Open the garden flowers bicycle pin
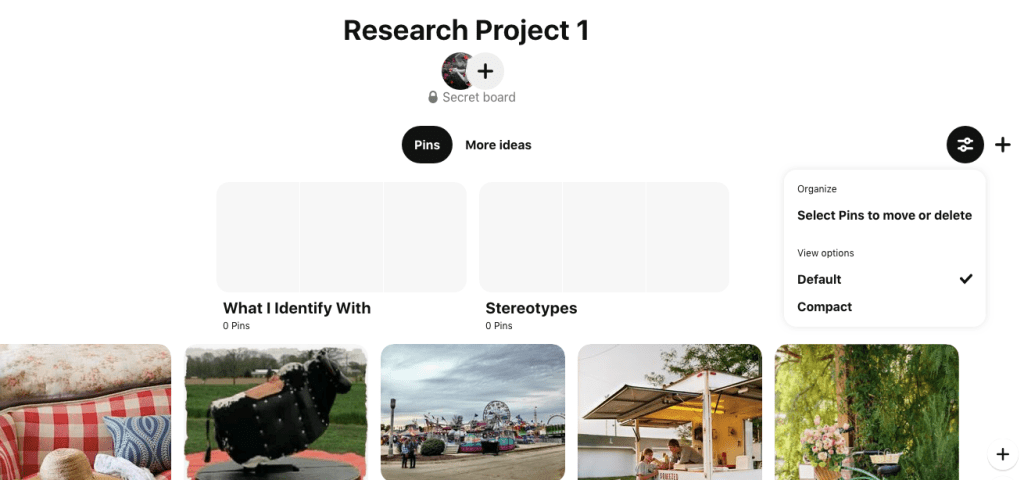Image resolution: width=1024 pixels, height=480 pixels. click(x=867, y=412)
